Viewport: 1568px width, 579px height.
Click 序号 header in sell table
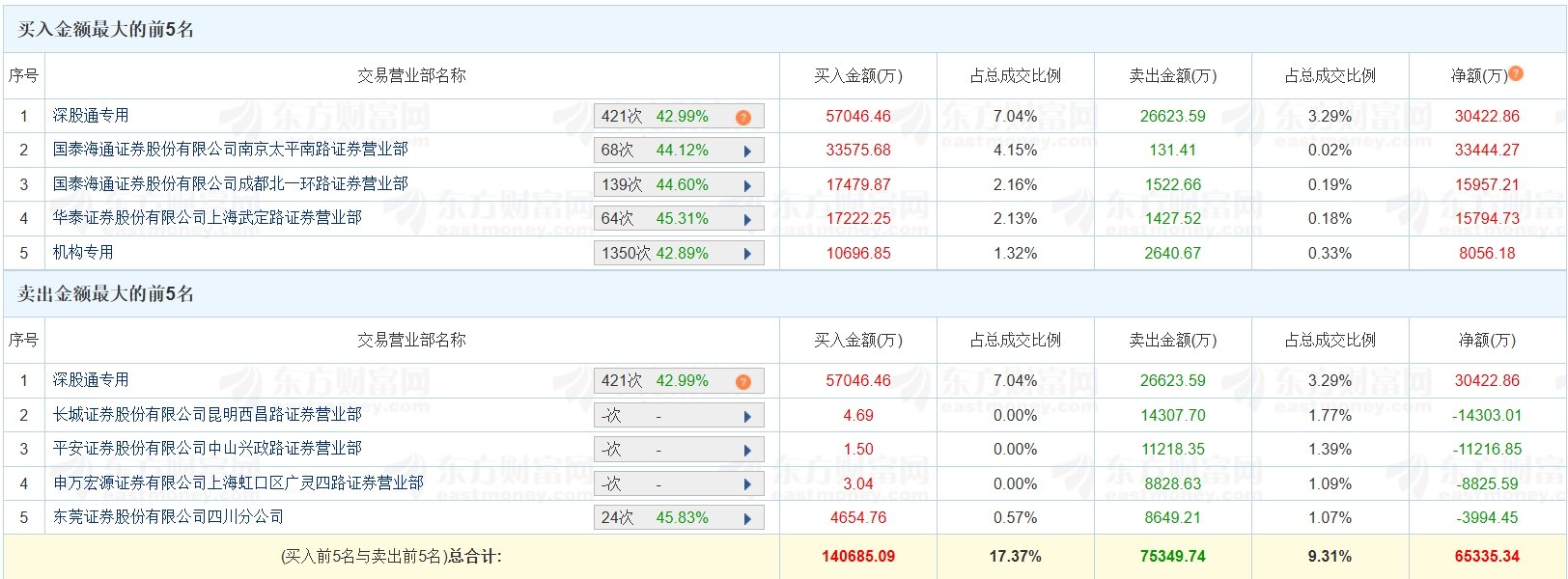[x=23, y=340]
